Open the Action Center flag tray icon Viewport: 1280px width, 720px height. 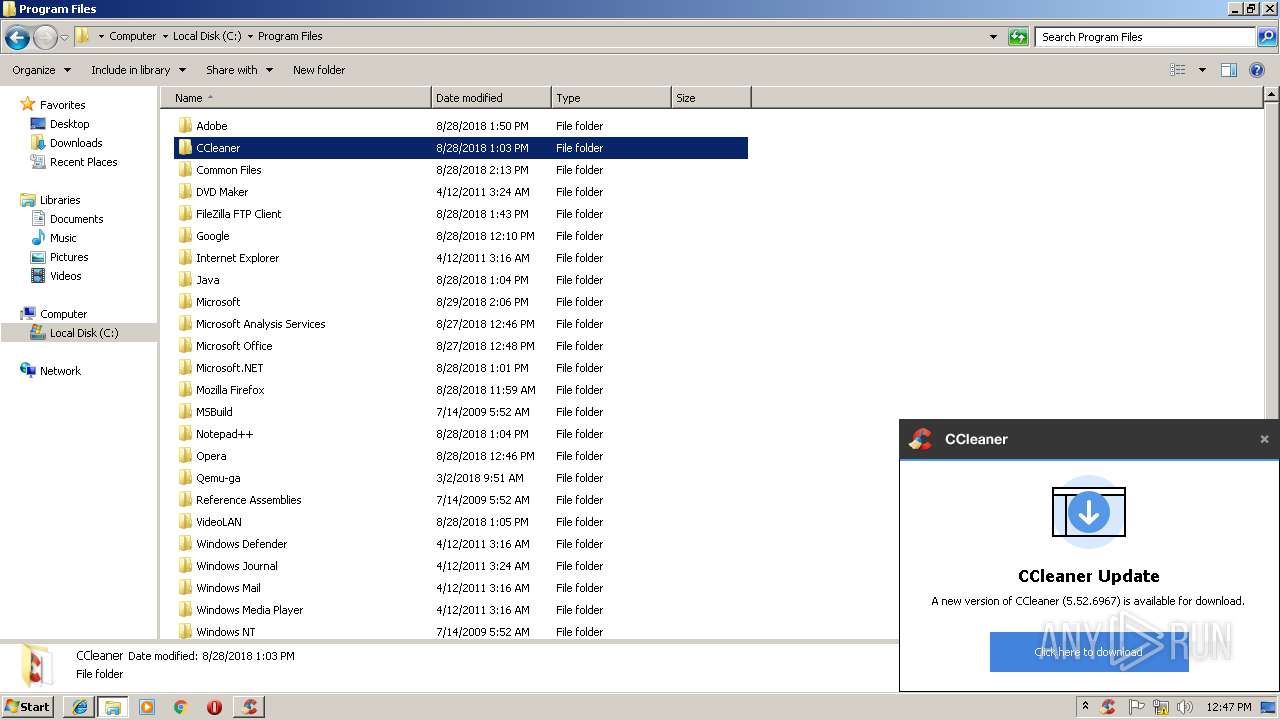click(1136, 707)
